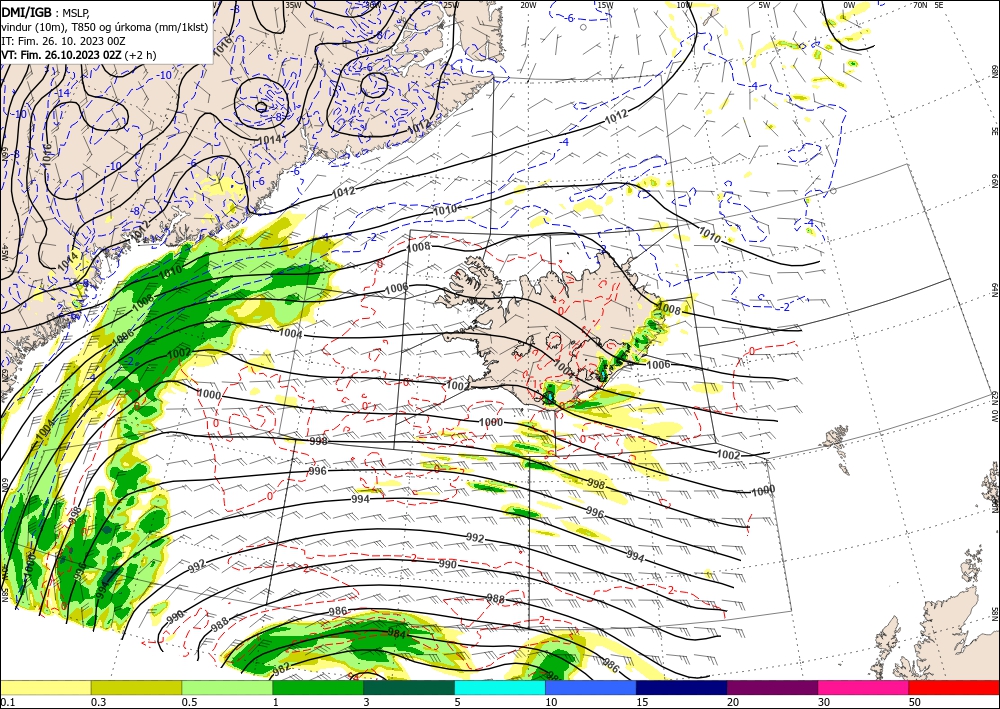Image resolution: width=1000 pixels, height=709 pixels.
Task: Click the legend value "1"
Action: 276,702
